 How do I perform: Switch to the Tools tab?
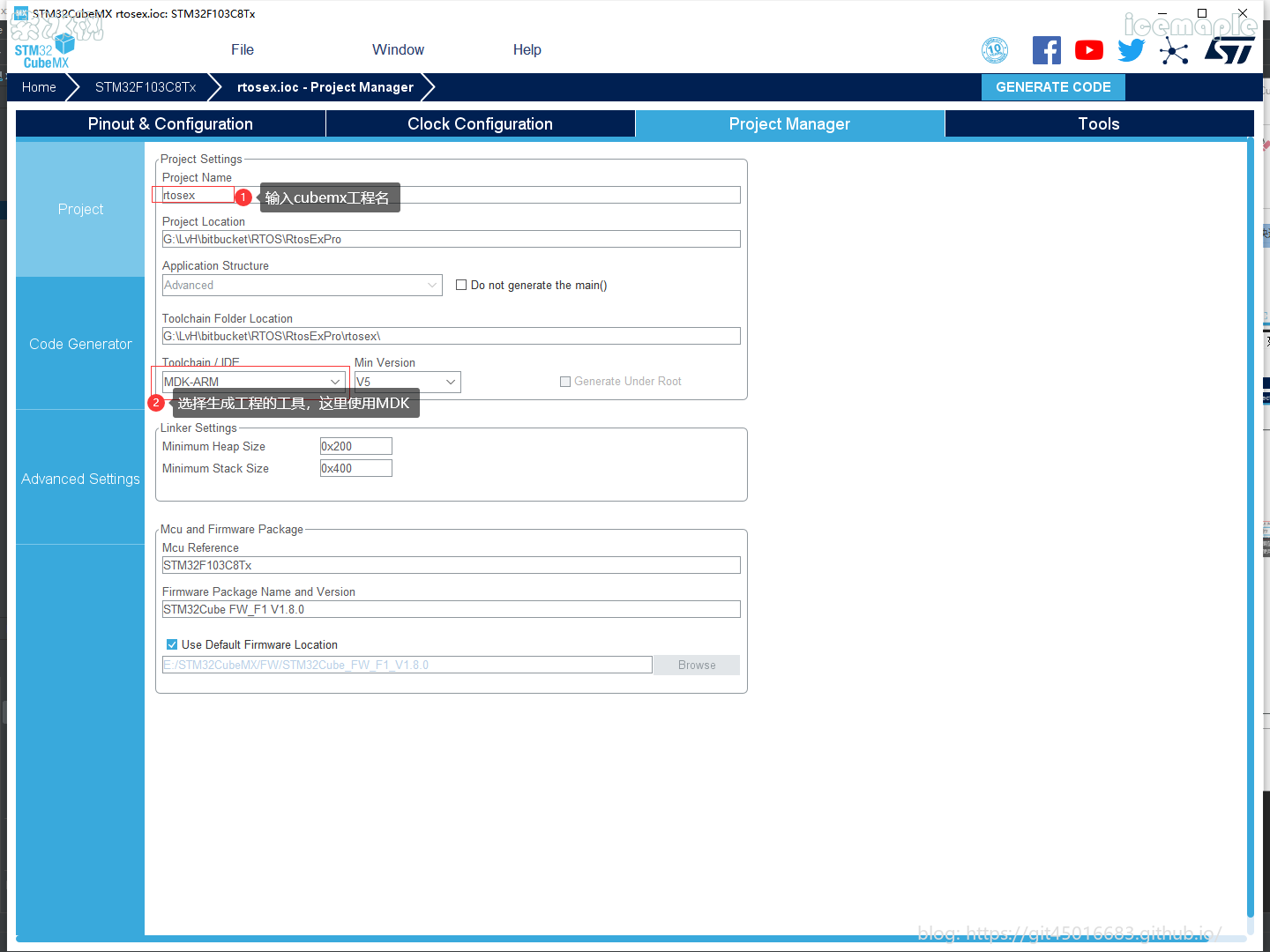pyautogui.click(x=1099, y=124)
